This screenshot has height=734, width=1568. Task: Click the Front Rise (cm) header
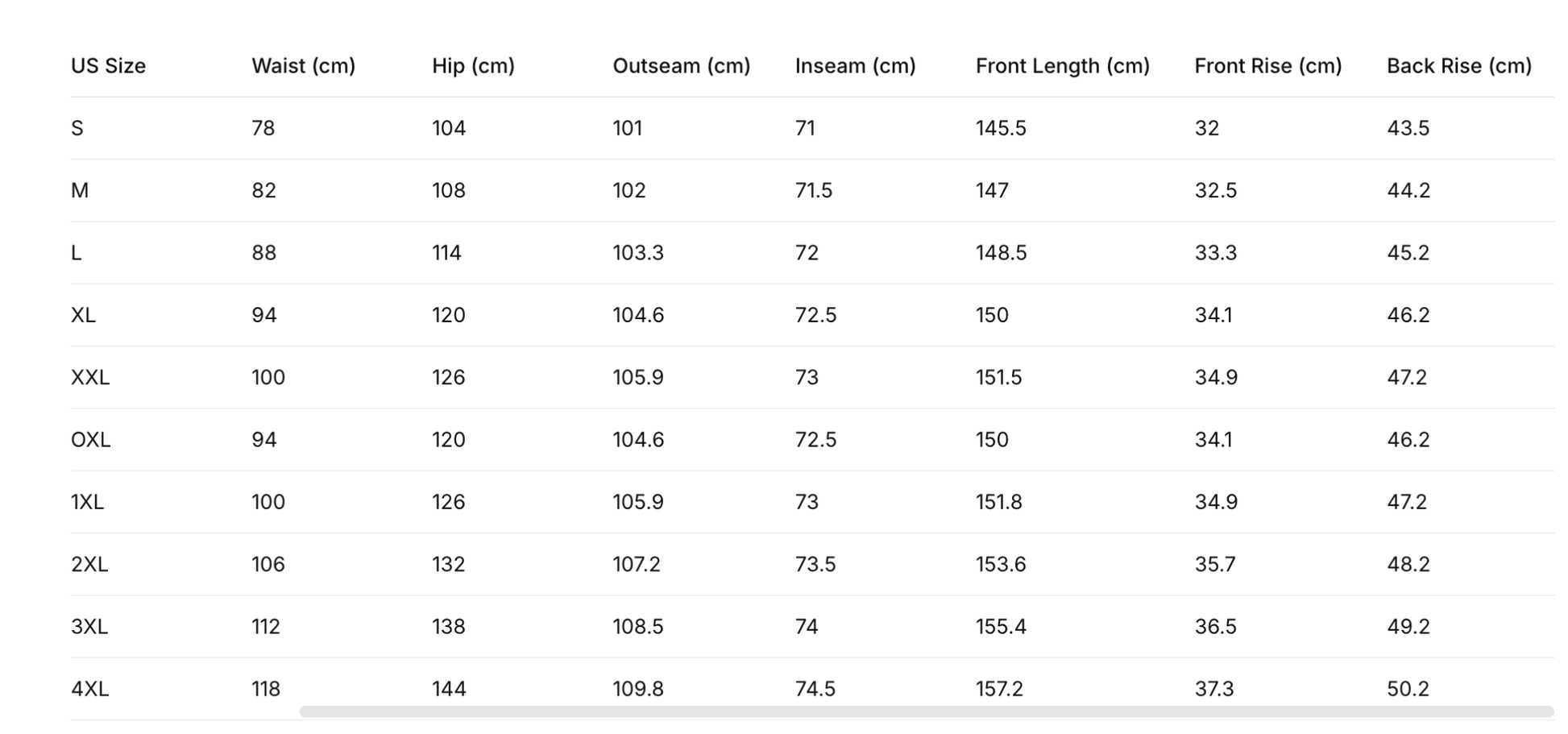1267,66
